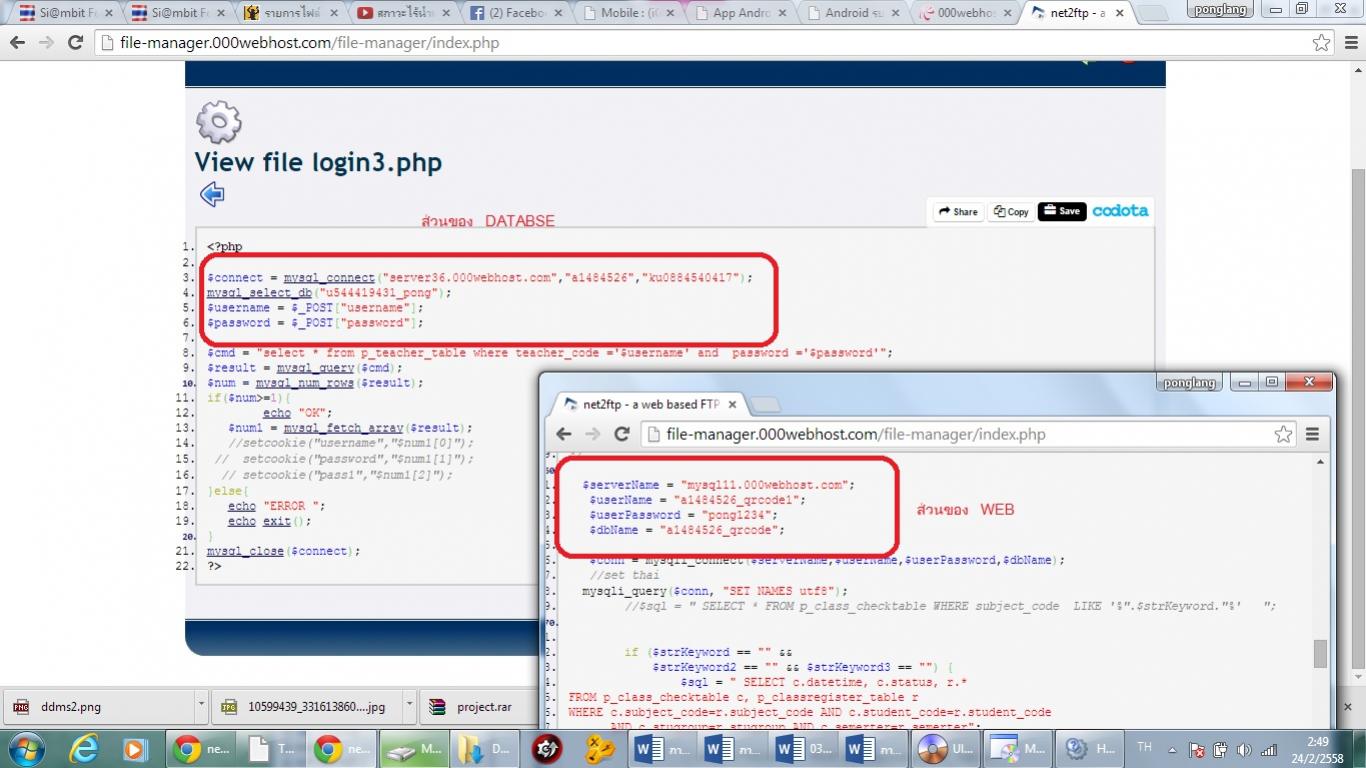The height and width of the screenshot is (768, 1366).
Task: Click the gear icon above View file heading
Action: 219,123
